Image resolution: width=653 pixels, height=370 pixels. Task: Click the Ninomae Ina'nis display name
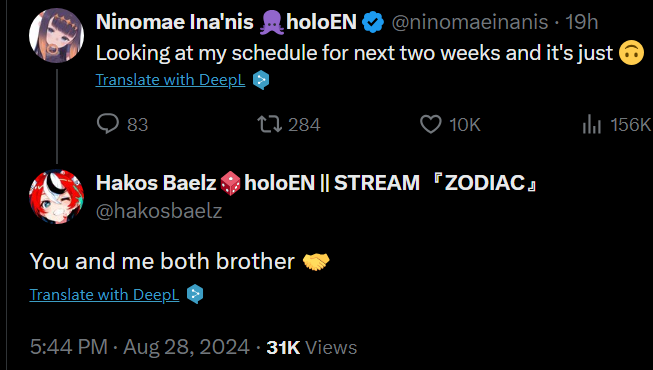pyautogui.click(x=175, y=22)
